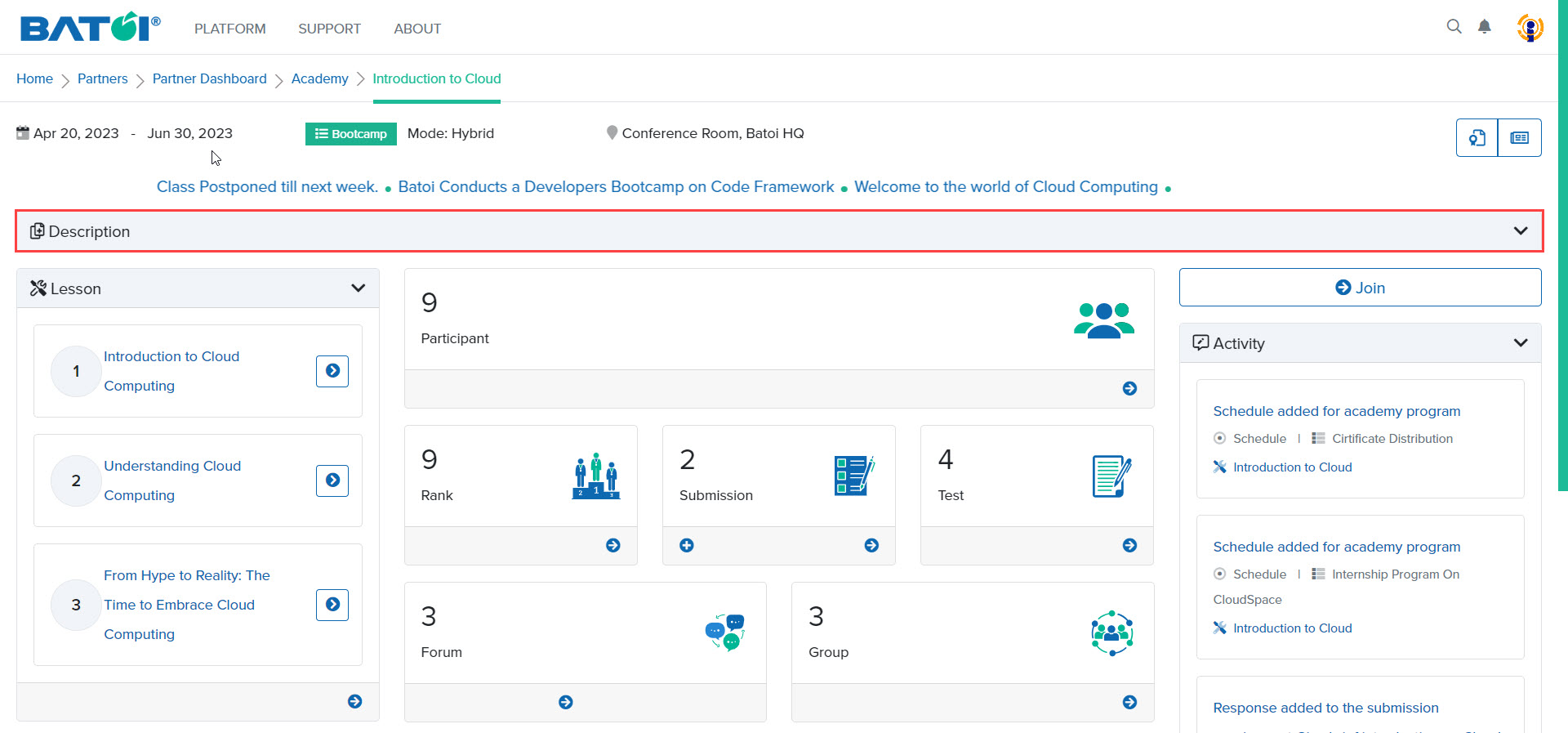Click the Bootcamp badge
This screenshot has height=733, width=1568.
(x=351, y=134)
